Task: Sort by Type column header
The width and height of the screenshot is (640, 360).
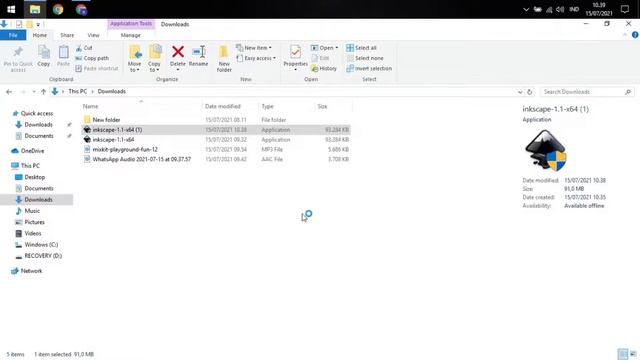Action: click(x=267, y=107)
